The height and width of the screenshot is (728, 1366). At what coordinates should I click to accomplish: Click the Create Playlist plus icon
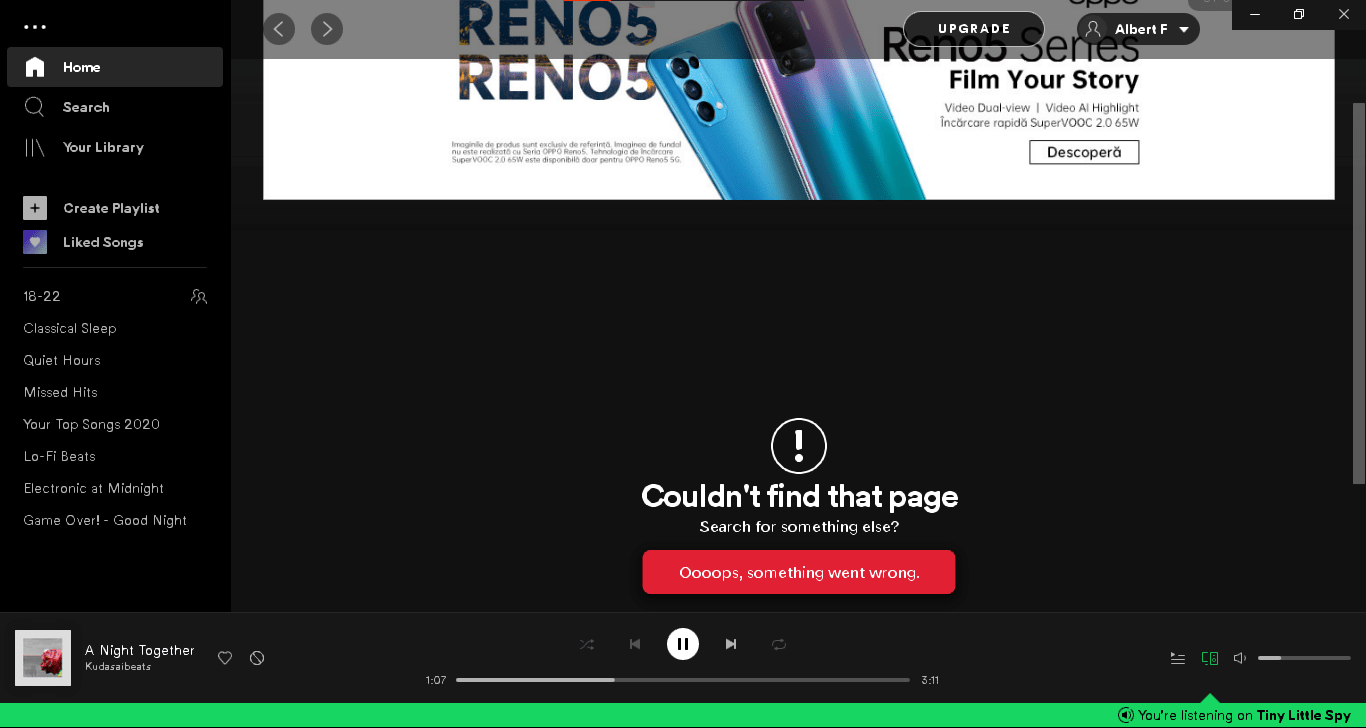(x=35, y=208)
